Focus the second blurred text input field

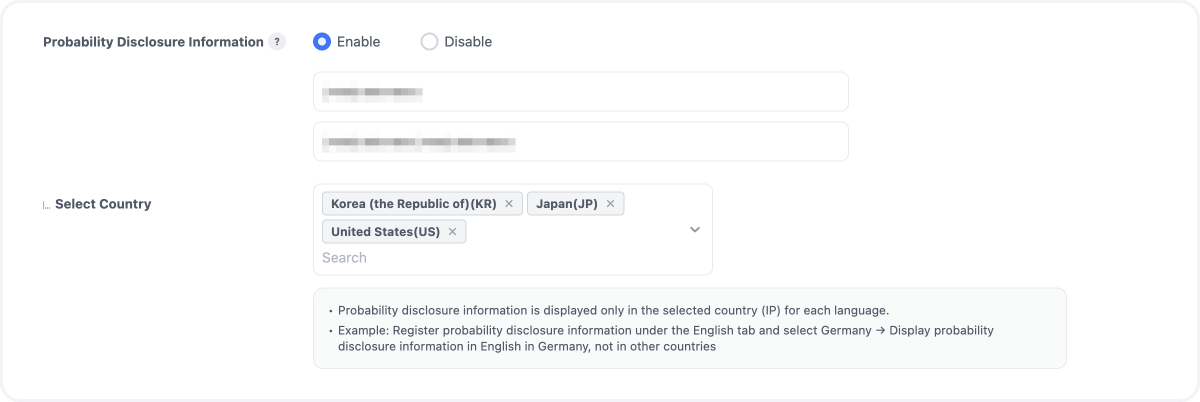[581, 142]
